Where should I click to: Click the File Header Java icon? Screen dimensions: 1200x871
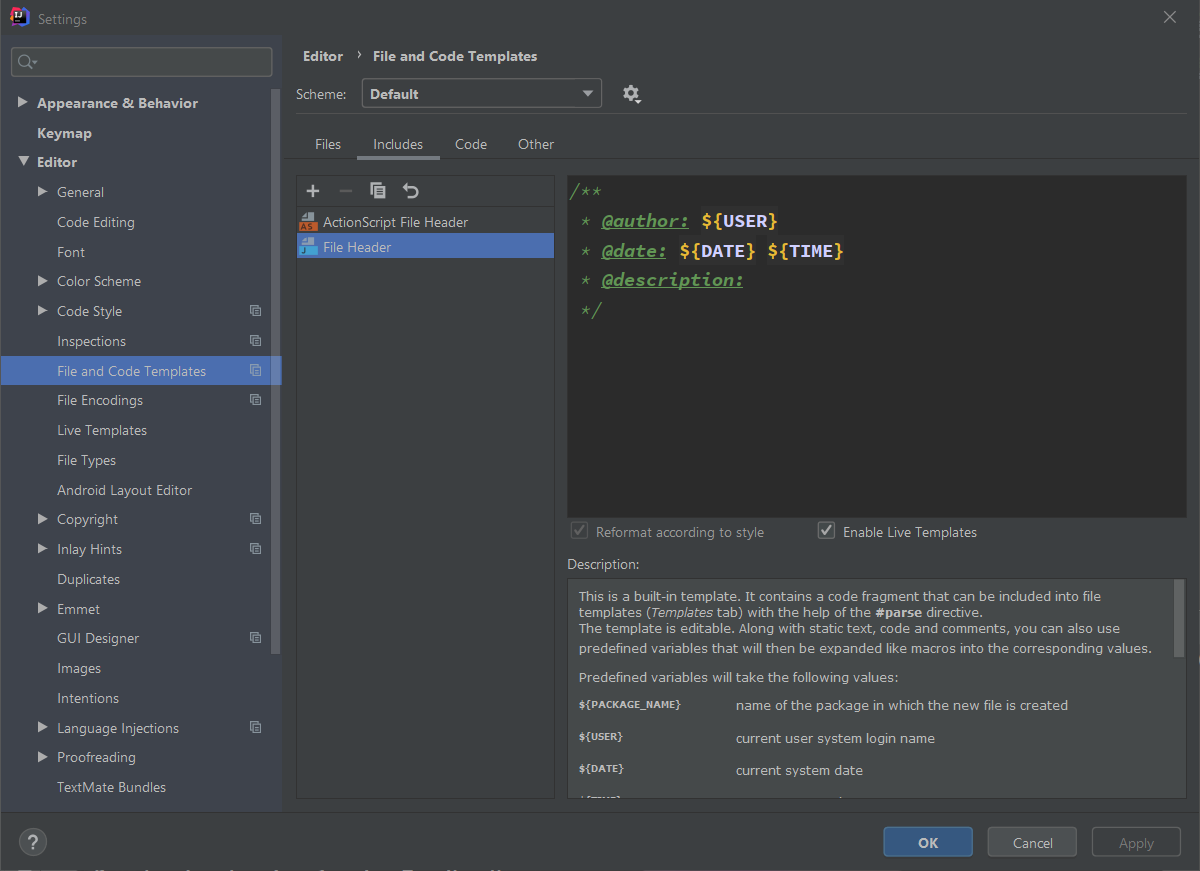tap(308, 246)
